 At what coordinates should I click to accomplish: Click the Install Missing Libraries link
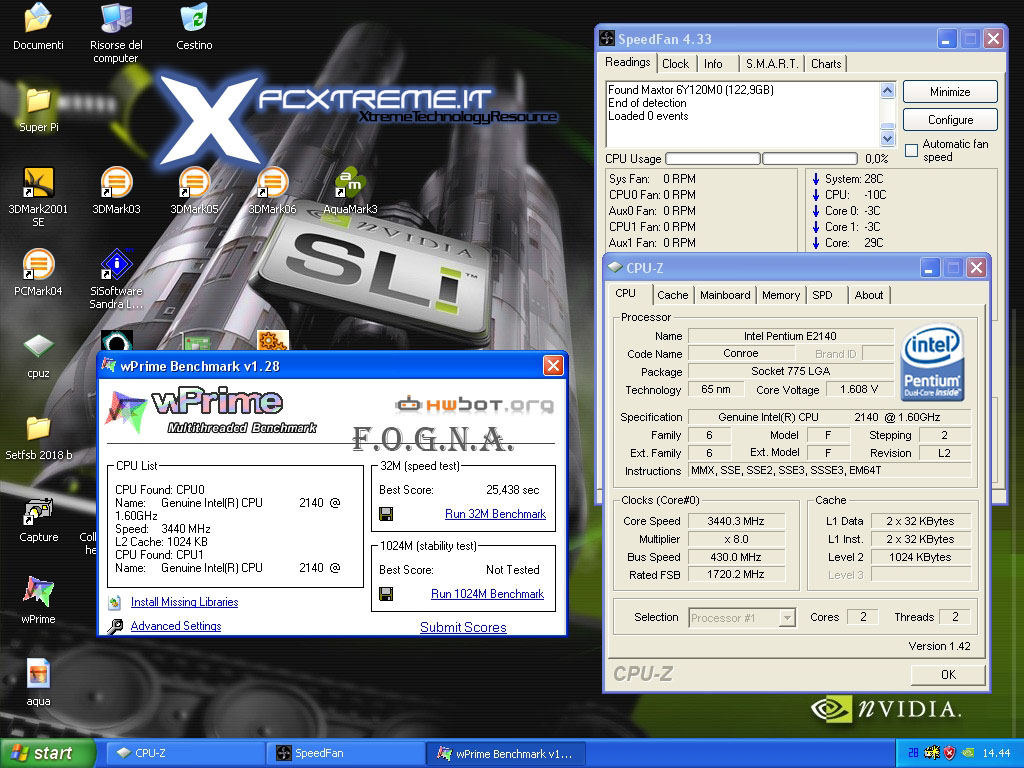pyautogui.click(x=184, y=602)
